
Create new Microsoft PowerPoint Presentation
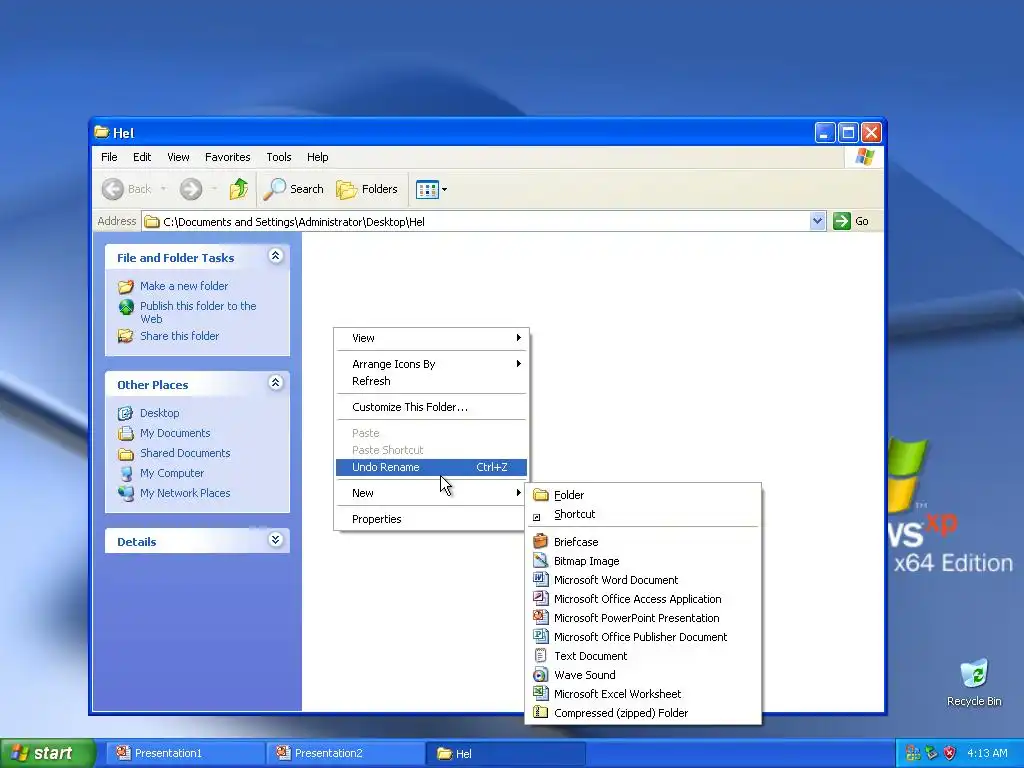coord(643,618)
